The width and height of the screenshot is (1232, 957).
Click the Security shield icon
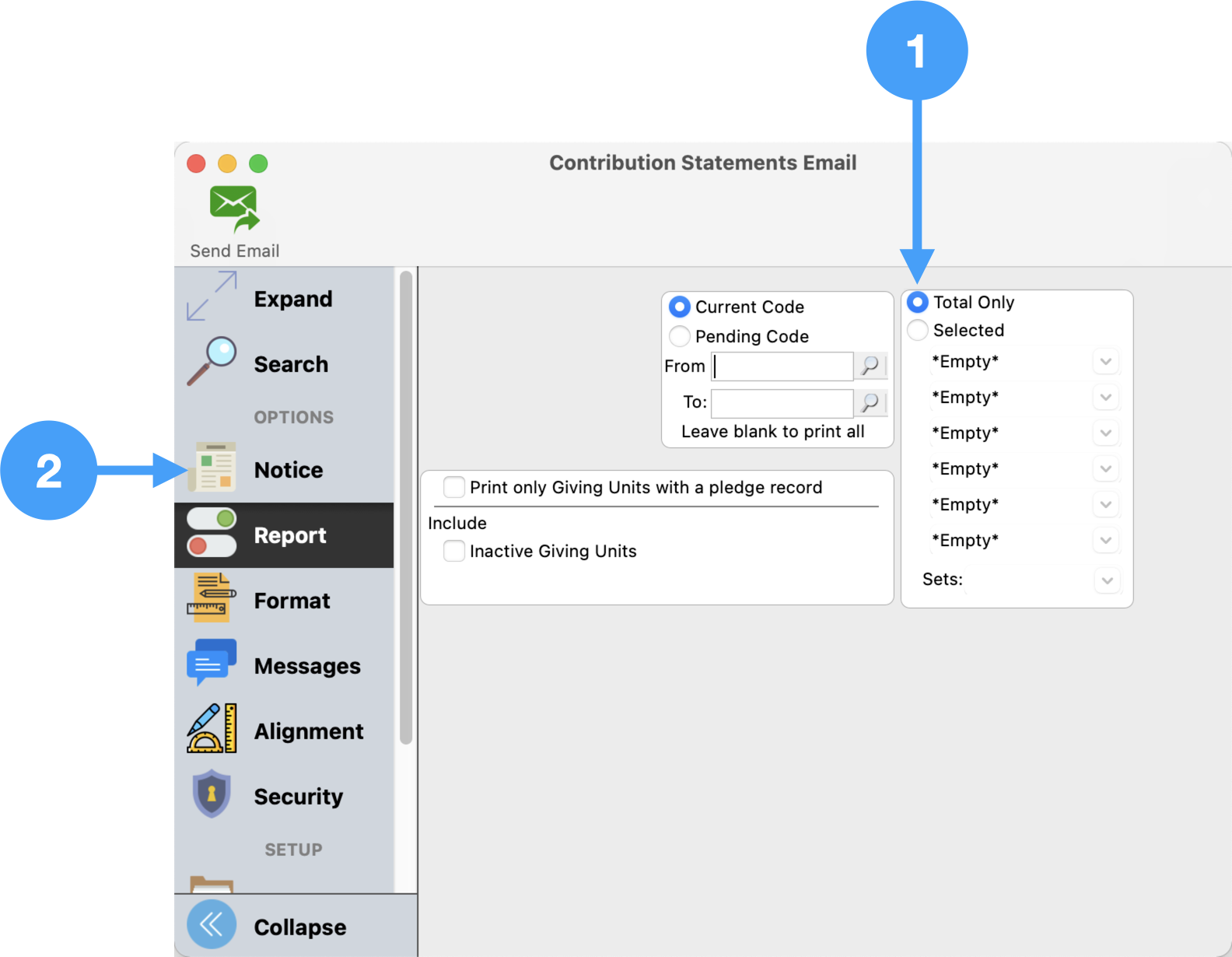212,794
